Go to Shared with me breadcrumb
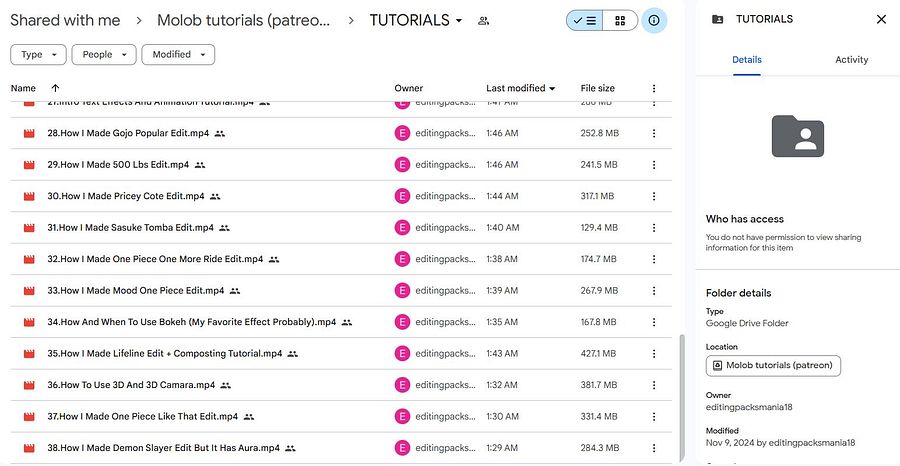Viewport: 900px width, 466px height. 65,20
